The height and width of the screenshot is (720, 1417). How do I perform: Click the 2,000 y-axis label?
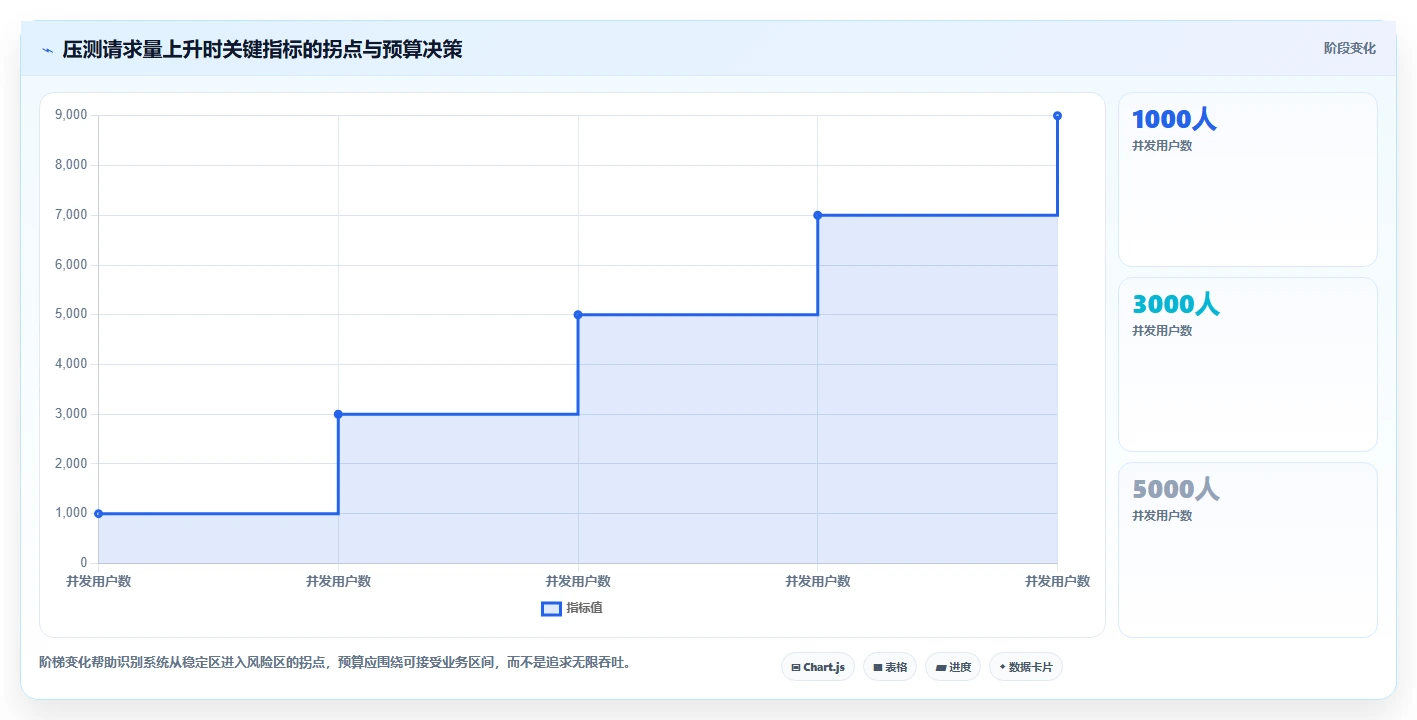click(71, 464)
